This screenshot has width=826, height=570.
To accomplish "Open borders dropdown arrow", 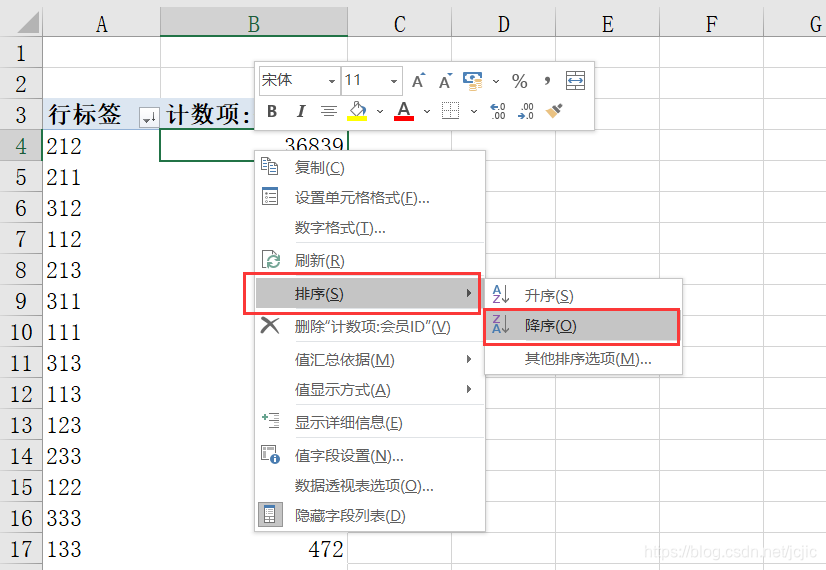I will pos(474,112).
